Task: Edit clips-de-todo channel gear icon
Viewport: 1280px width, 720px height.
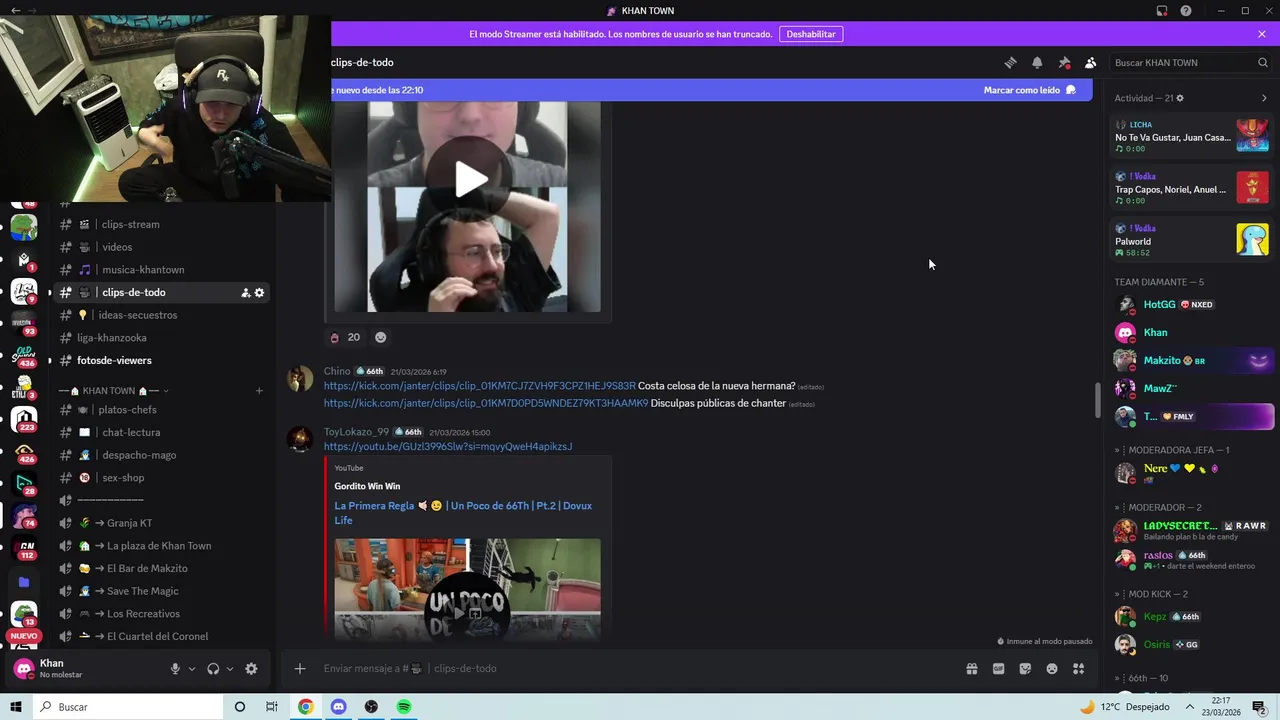Action: [x=259, y=292]
